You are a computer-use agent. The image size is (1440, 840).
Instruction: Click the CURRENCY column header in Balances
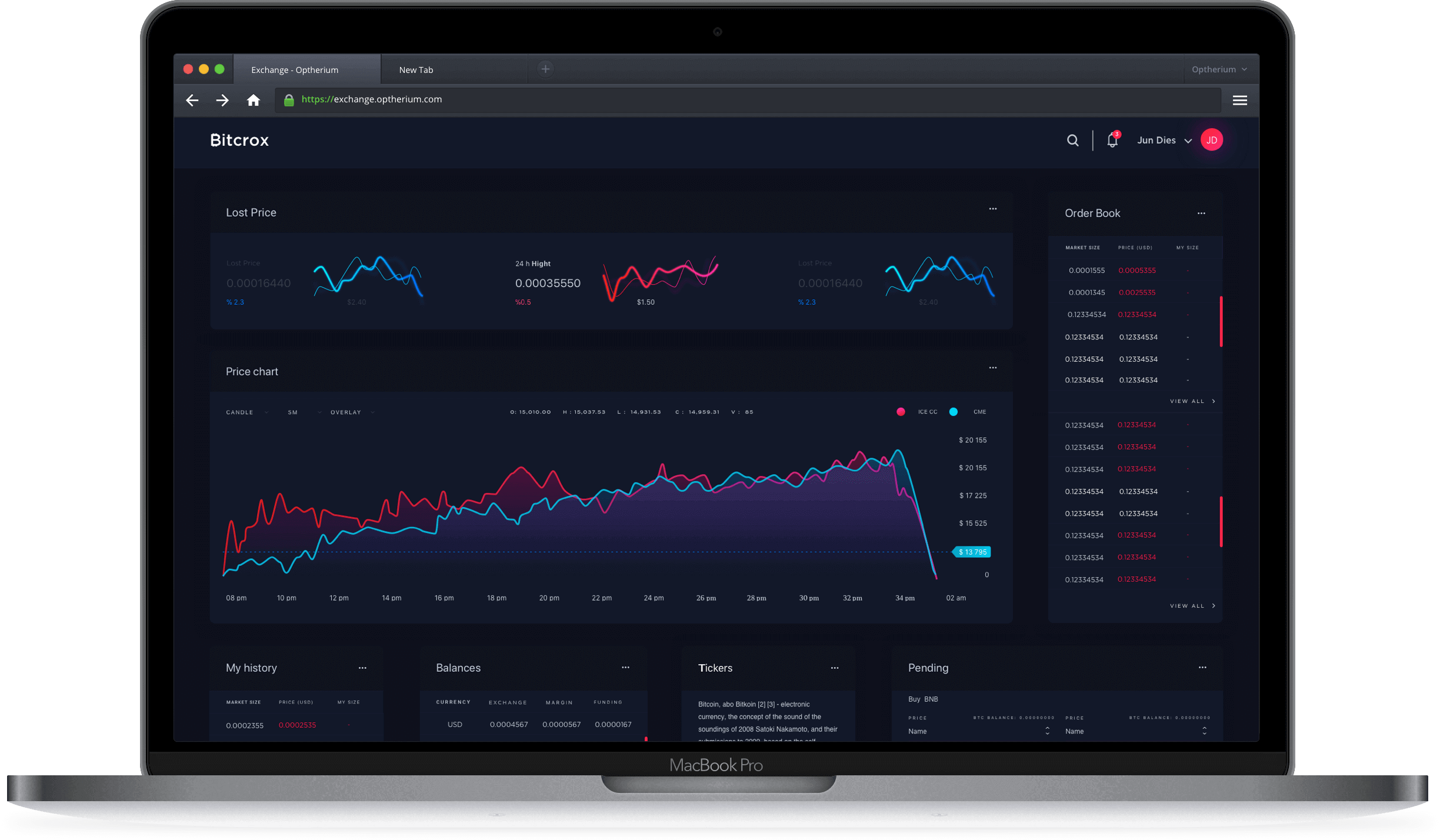click(453, 702)
